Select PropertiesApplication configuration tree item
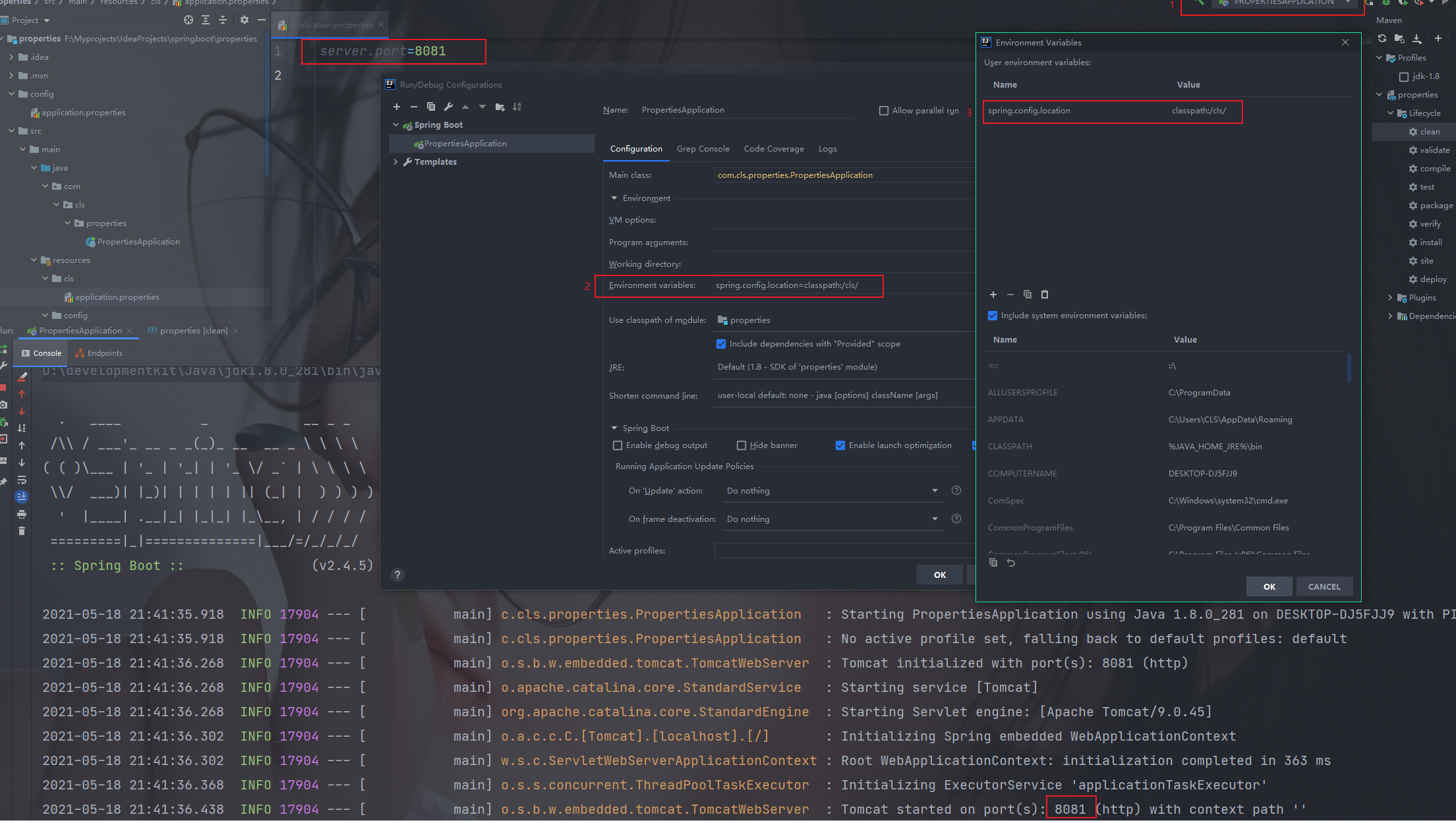This screenshot has height=823, width=1456. (x=492, y=144)
